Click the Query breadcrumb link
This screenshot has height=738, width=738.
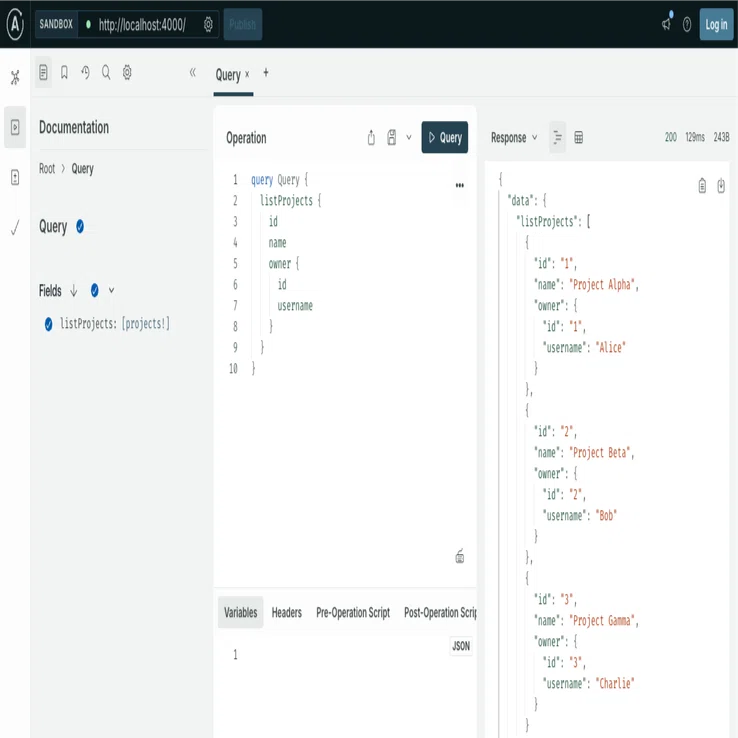pyautogui.click(x=82, y=168)
